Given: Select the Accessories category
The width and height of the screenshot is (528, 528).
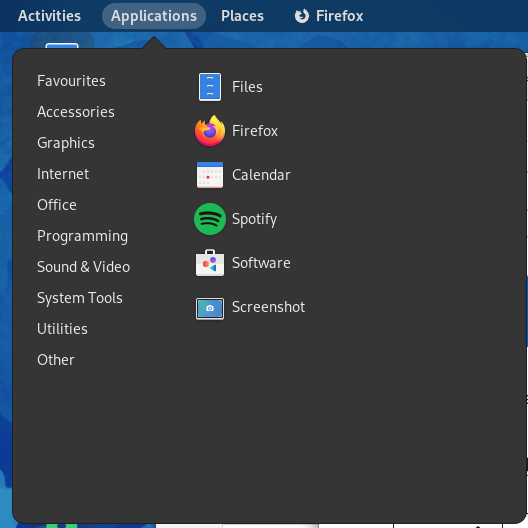Looking at the screenshot, I should [x=76, y=112].
